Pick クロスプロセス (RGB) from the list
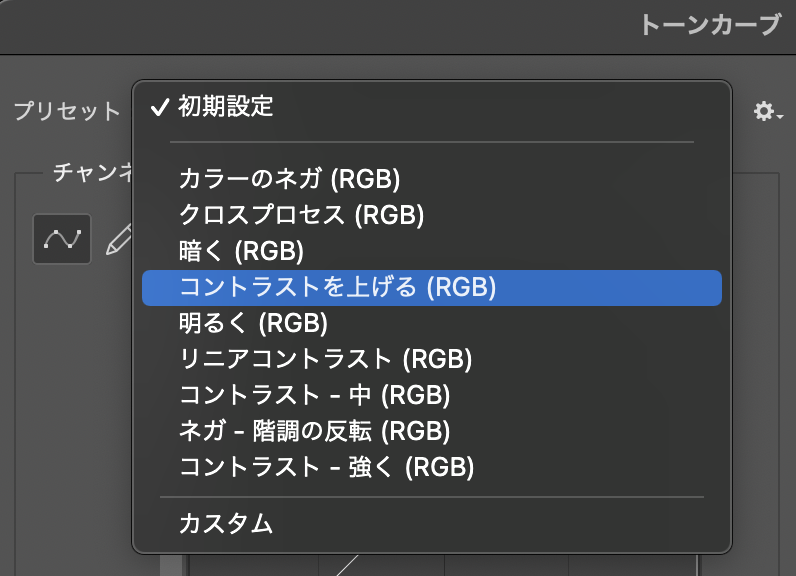This screenshot has width=796, height=576. (301, 215)
